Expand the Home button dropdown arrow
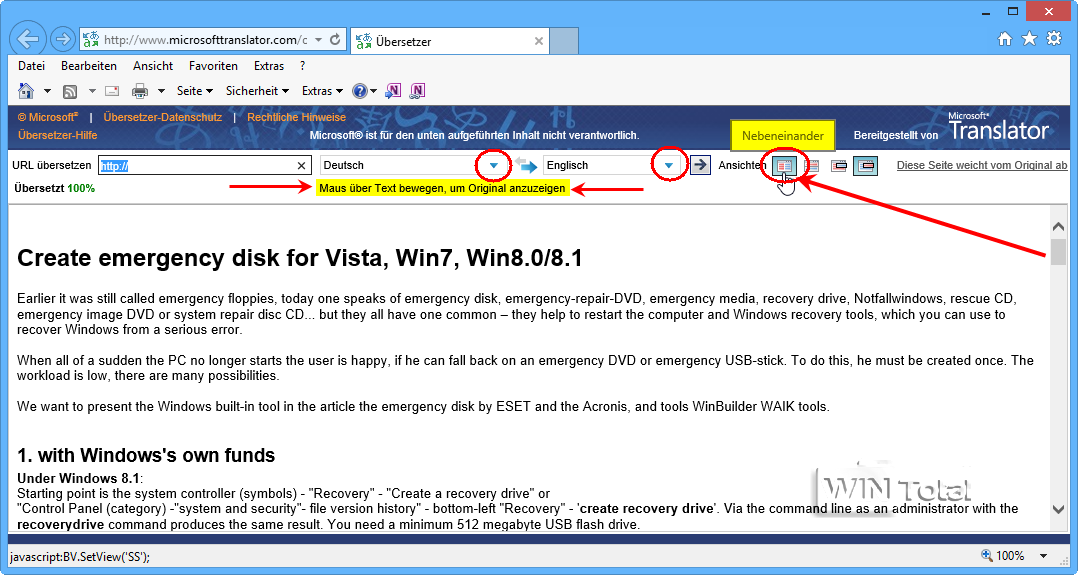Viewport: 1078px width, 575px height. [47, 91]
